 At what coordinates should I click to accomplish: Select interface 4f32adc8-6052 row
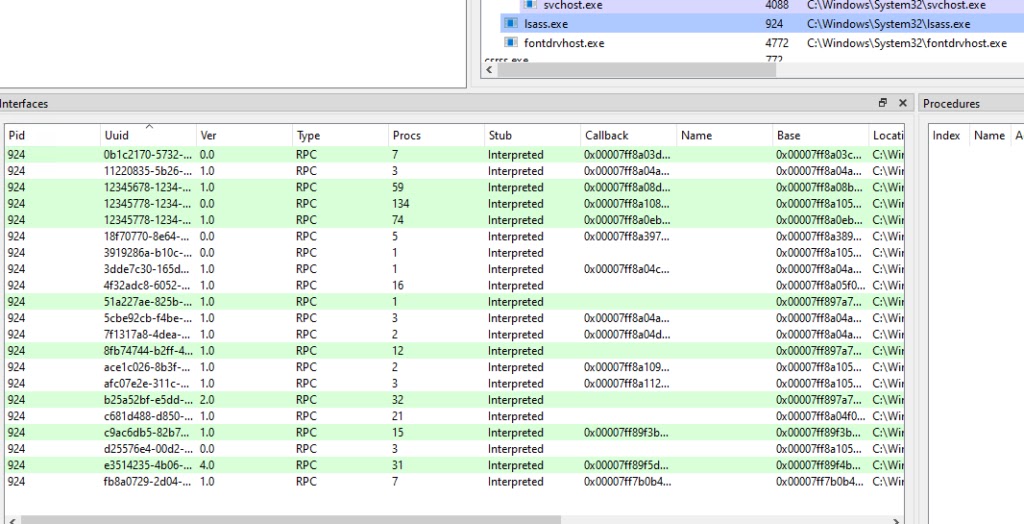coord(455,286)
